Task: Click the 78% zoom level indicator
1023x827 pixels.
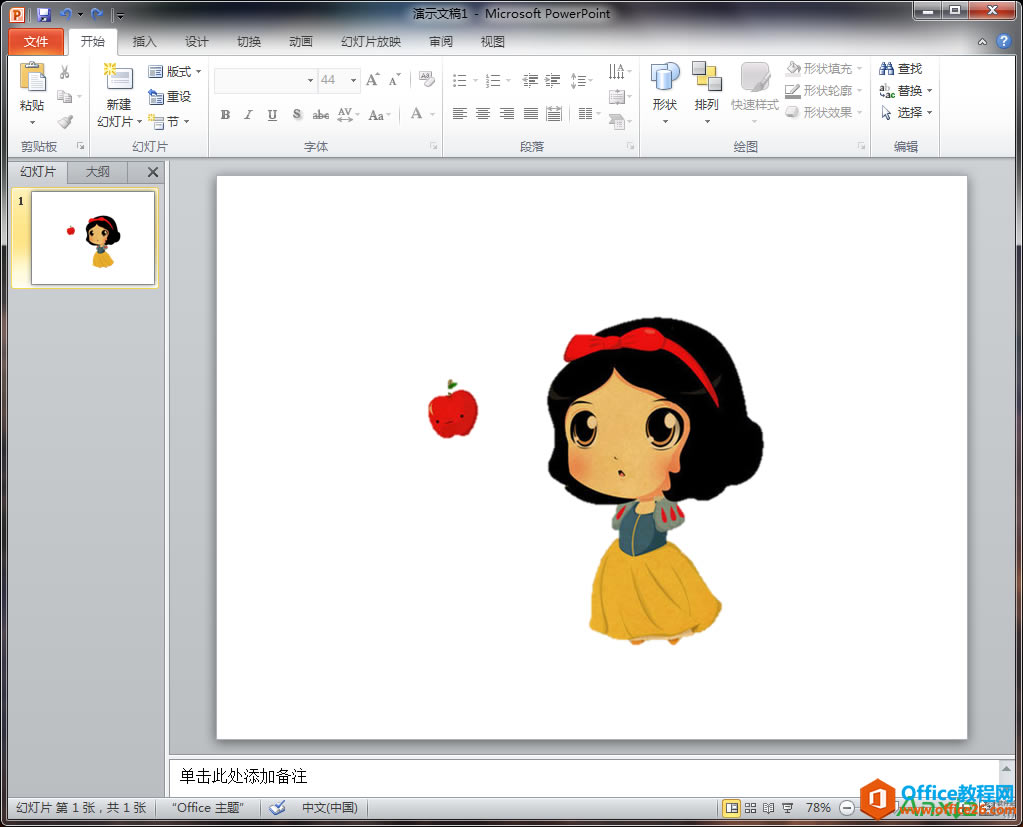Action: pos(817,808)
